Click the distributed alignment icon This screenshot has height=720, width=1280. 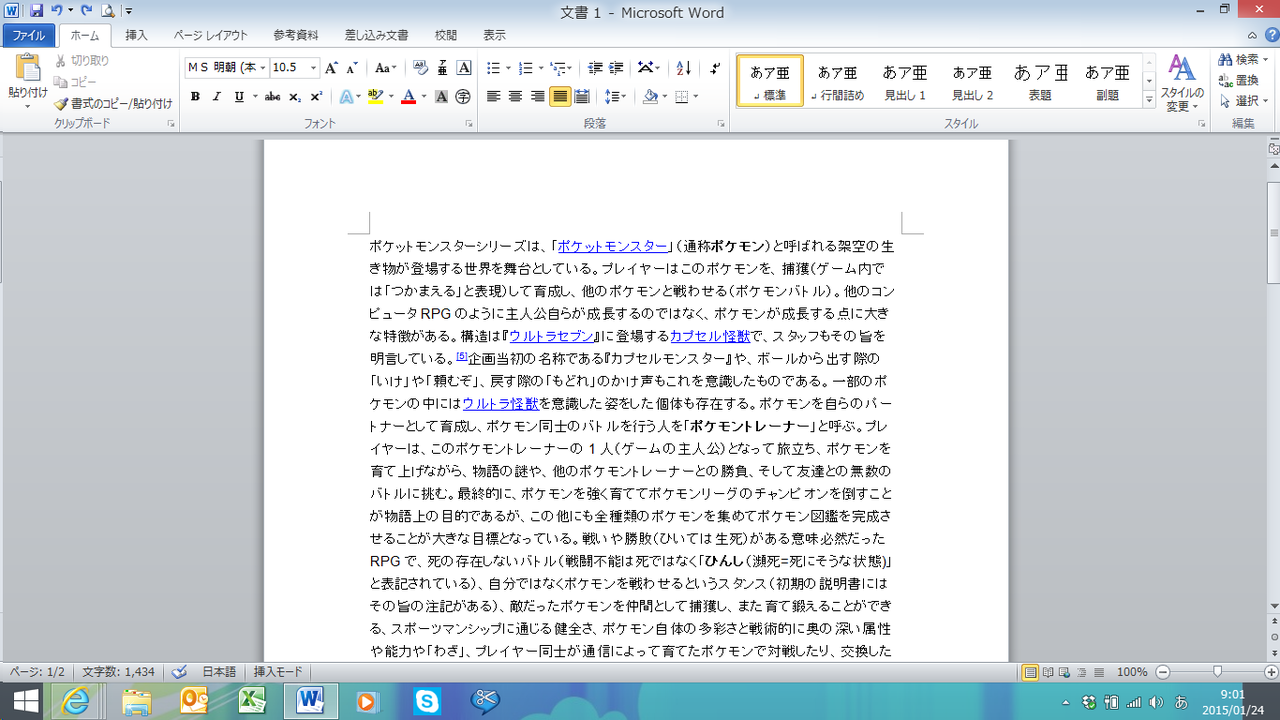point(582,97)
